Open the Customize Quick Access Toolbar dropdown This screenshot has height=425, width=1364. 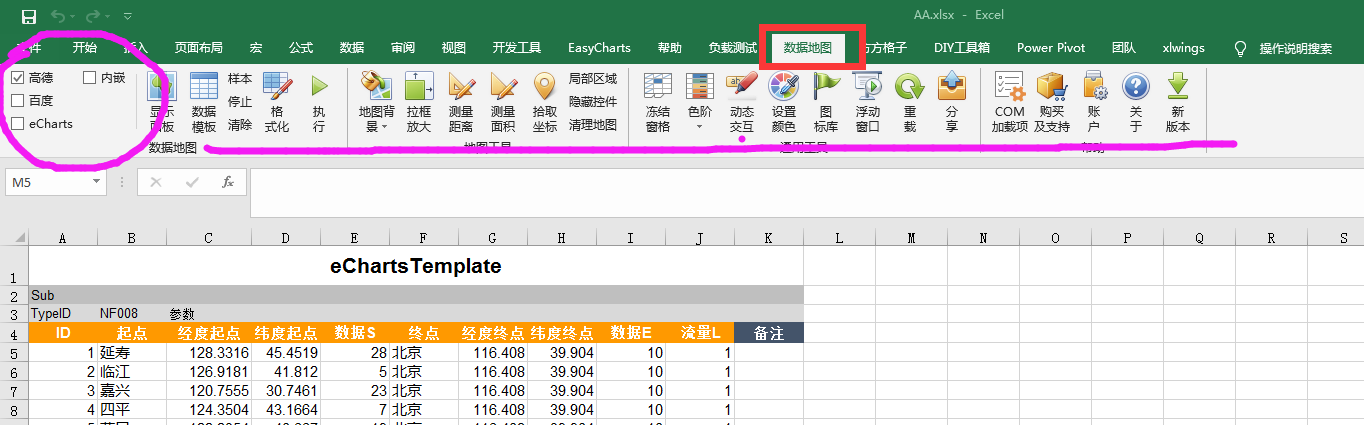point(127,16)
